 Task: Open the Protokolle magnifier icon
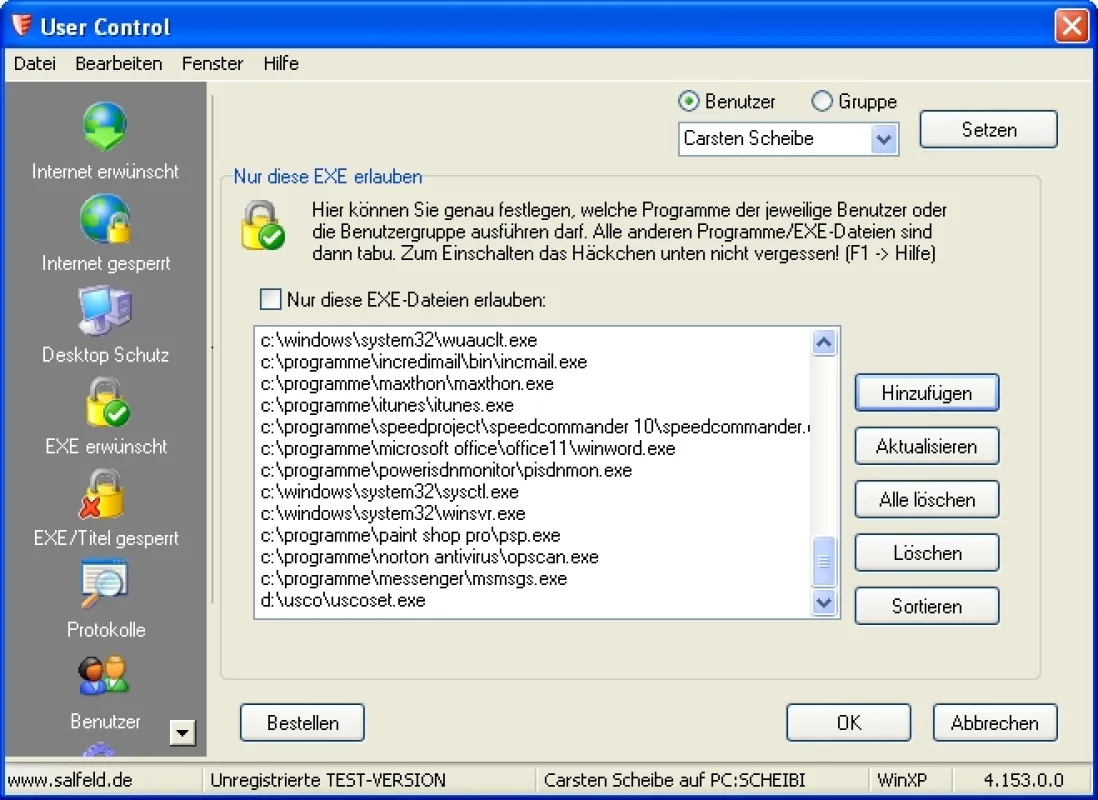coord(104,584)
